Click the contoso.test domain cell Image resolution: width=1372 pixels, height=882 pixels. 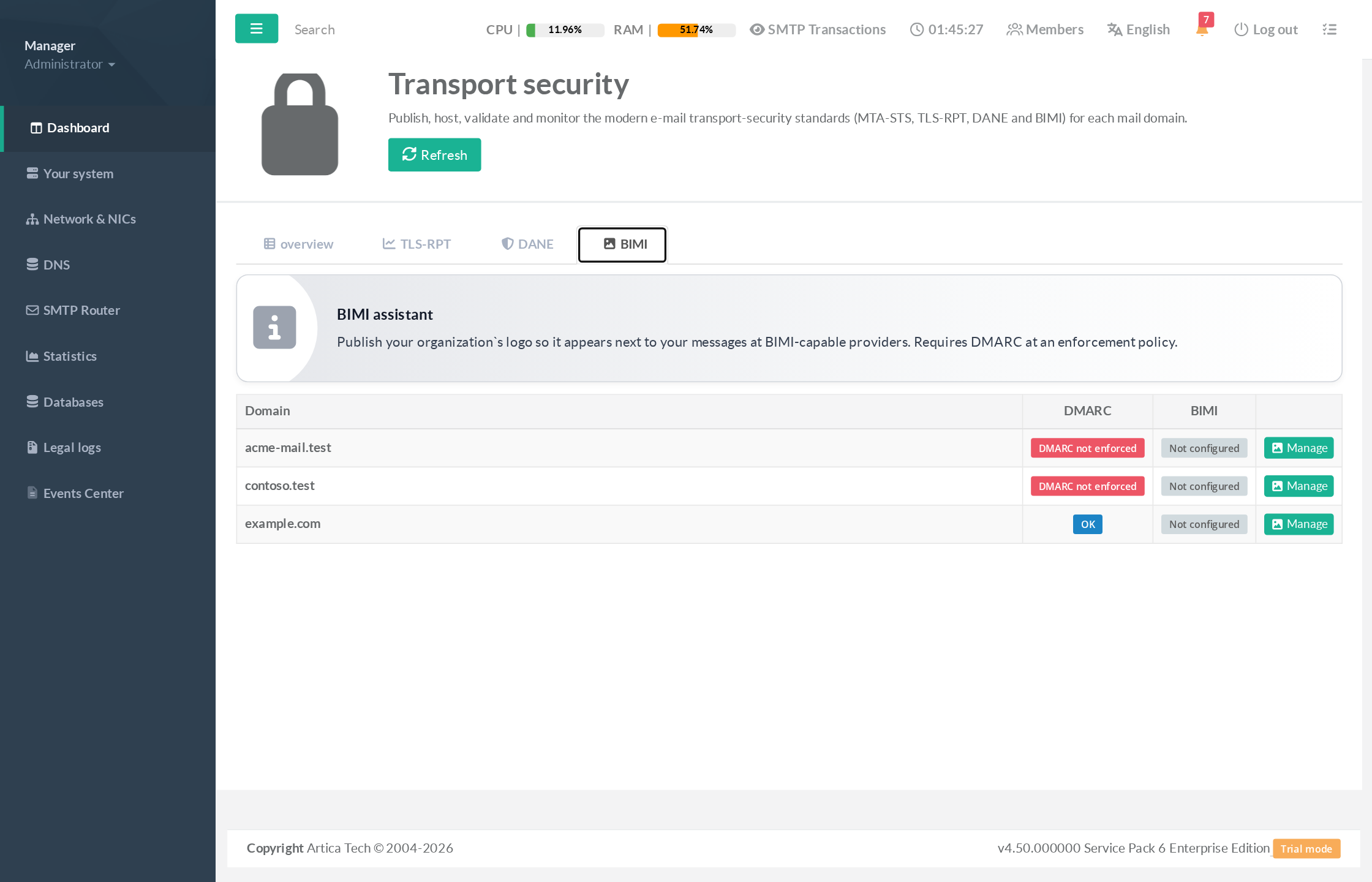[629, 486]
